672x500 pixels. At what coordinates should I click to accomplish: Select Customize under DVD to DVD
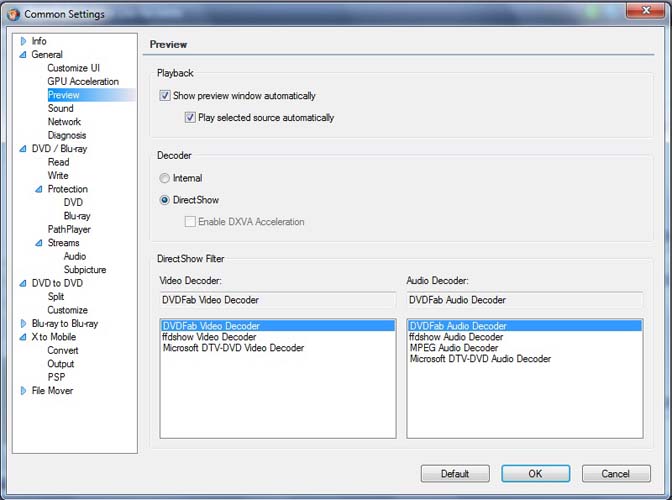(x=68, y=310)
